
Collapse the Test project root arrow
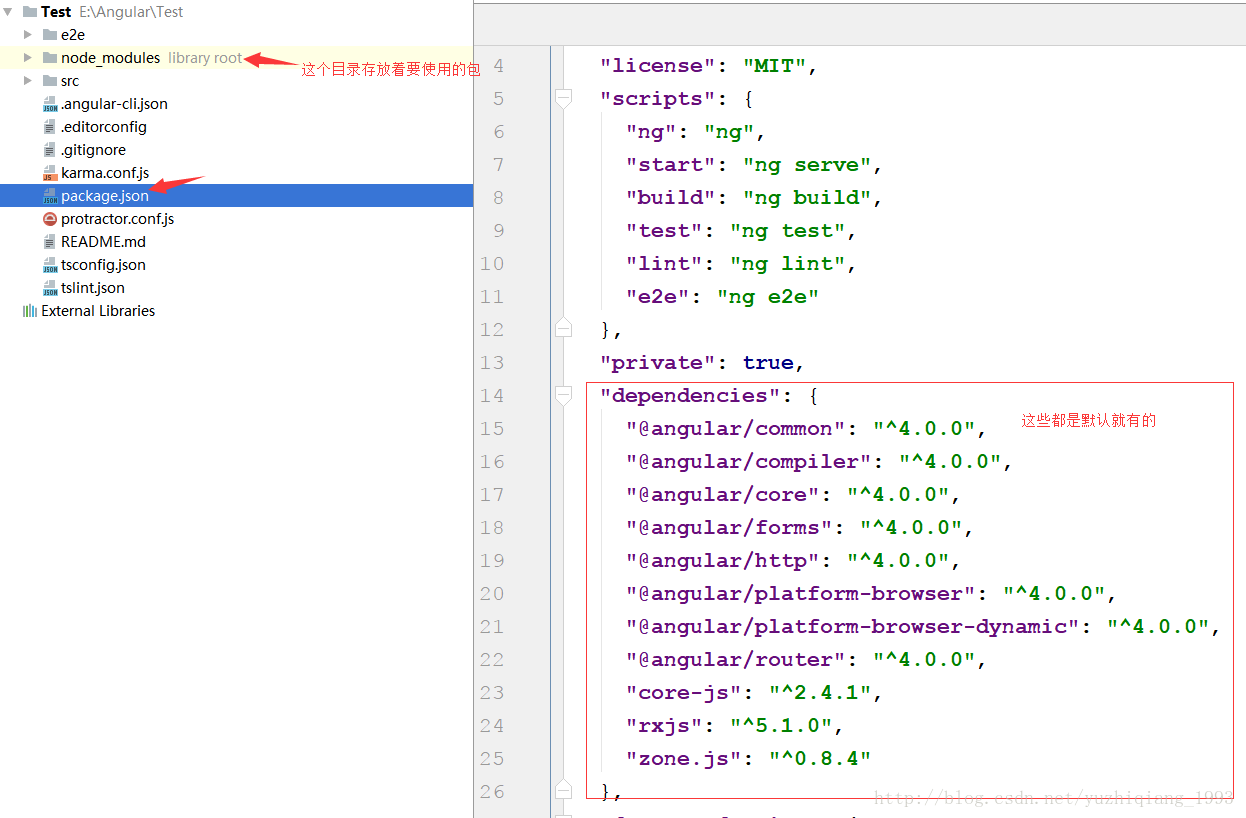click(x=8, y=12)
